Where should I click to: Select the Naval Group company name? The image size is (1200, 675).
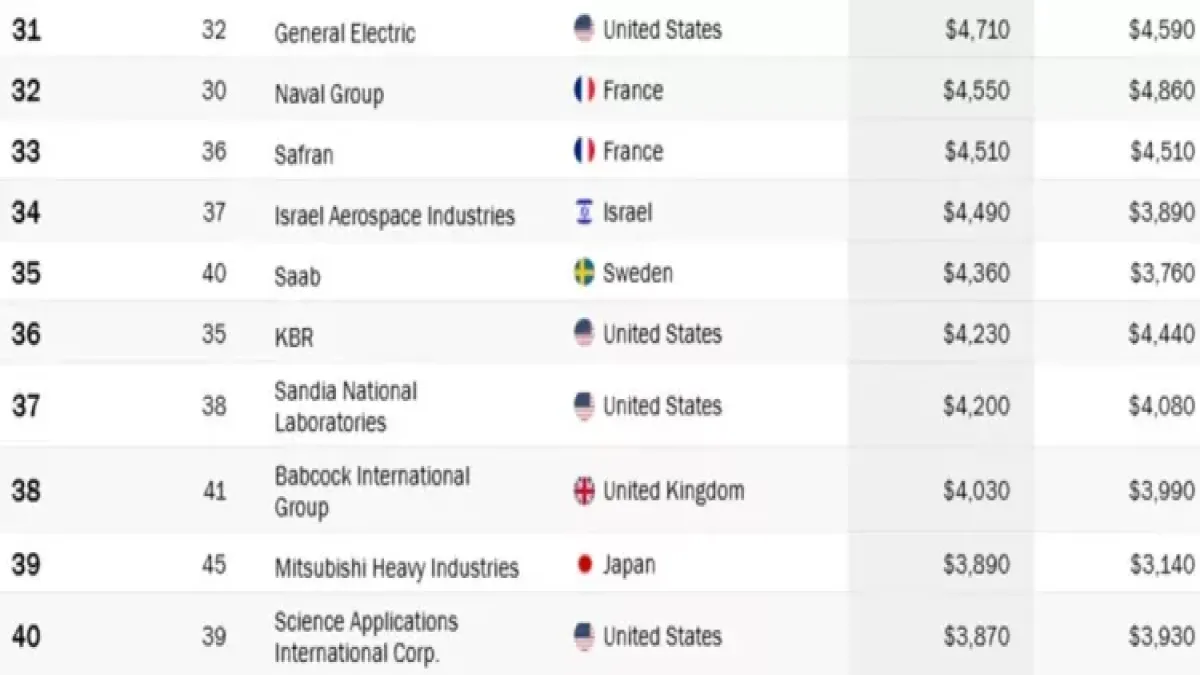coord(328,94)
